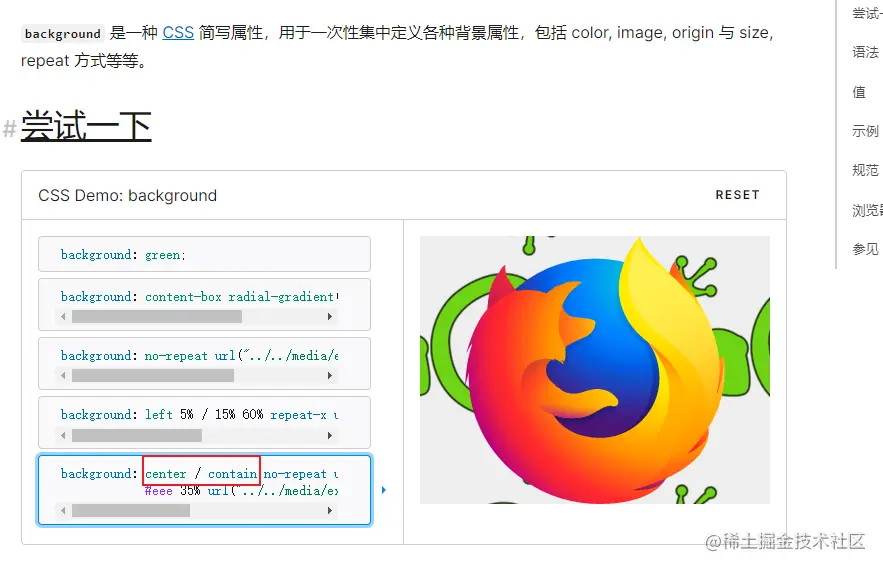Viewport: 883px width, 569px height.
Task: Select the 'center / contain no-repeat' example
Action: click(204, 490)
